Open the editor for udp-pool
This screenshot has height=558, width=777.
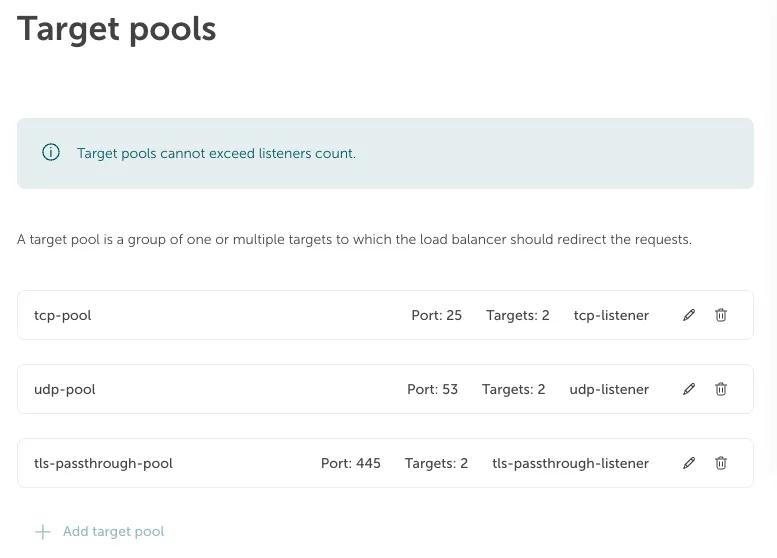(689, 389)
